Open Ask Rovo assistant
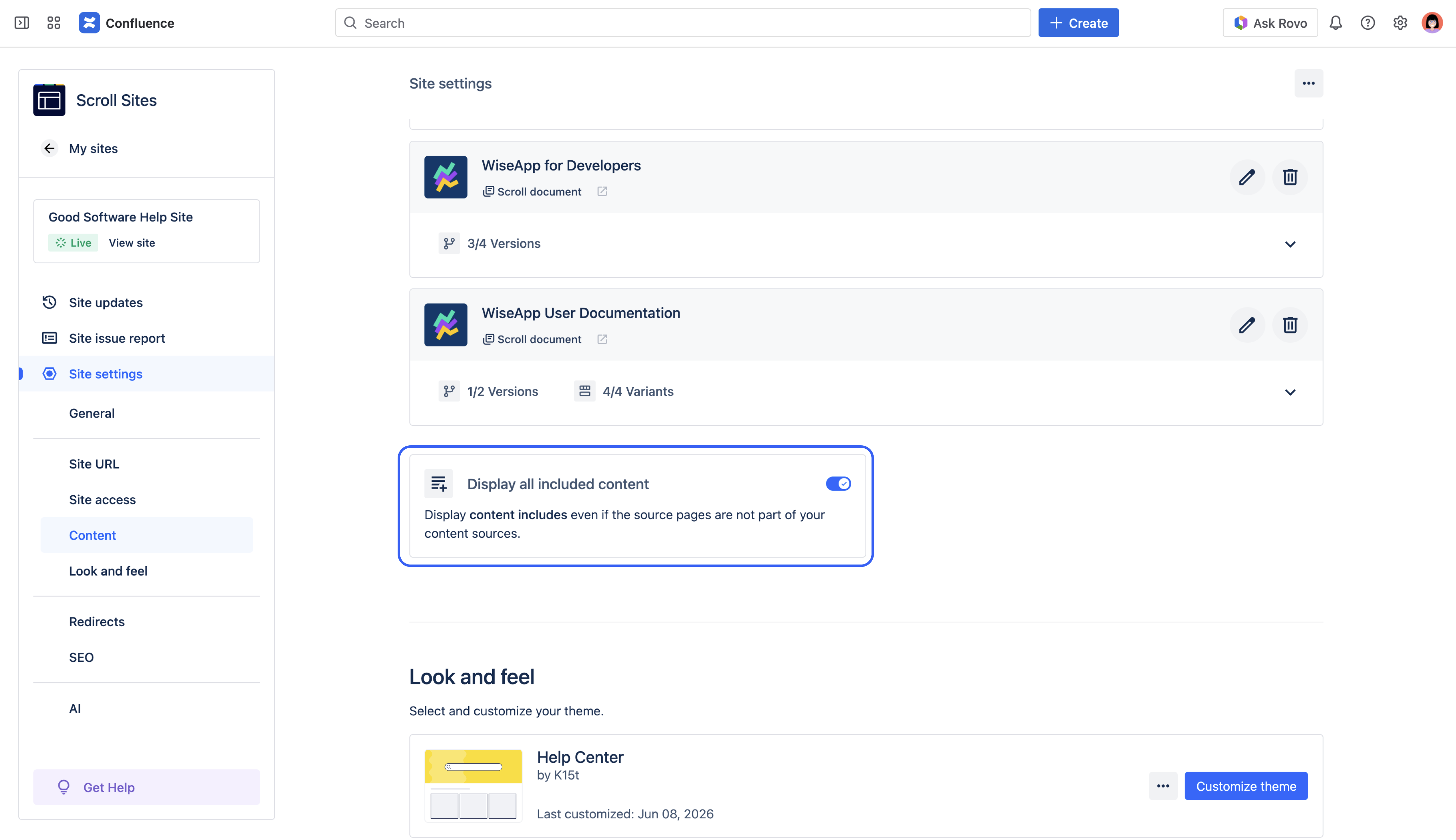1456x840 pixels. 1270,23
